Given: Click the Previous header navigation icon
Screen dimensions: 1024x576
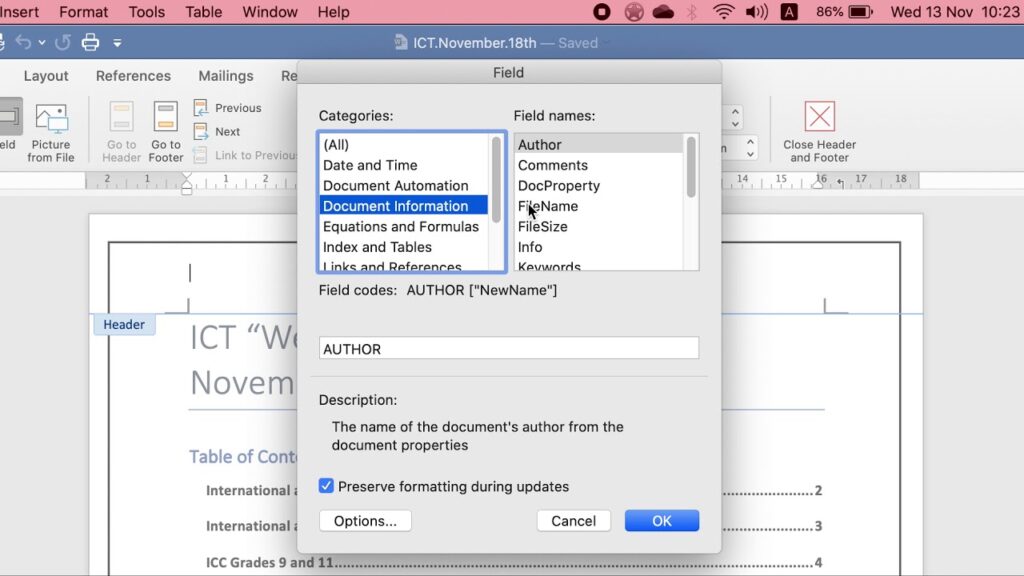Looking at the screenshot, I should (x=201, y=108).
